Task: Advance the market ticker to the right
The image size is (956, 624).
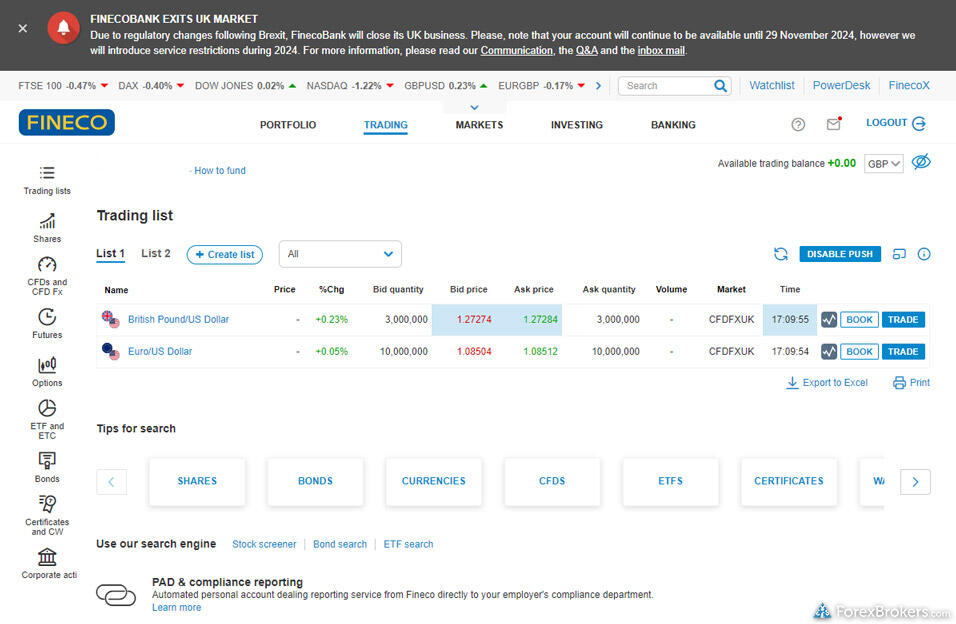Action: (x=598, y=86)
